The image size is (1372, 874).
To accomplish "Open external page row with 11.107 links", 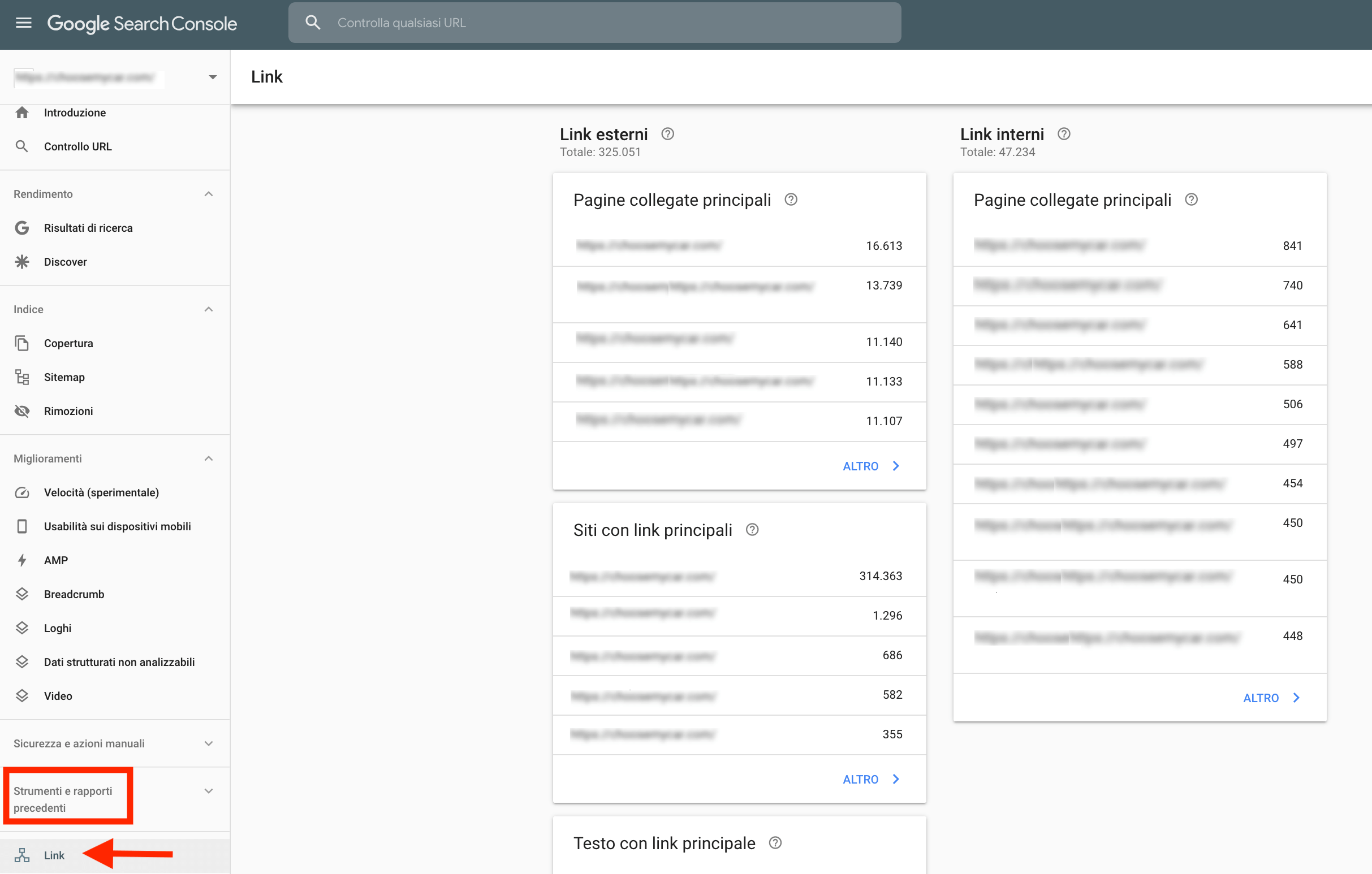I will (740, 422).
